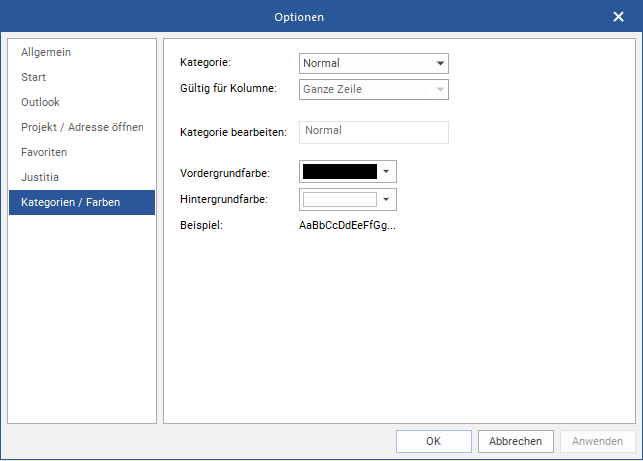Click the Anwenden button
643x461 pixels.
click(597, 441)
